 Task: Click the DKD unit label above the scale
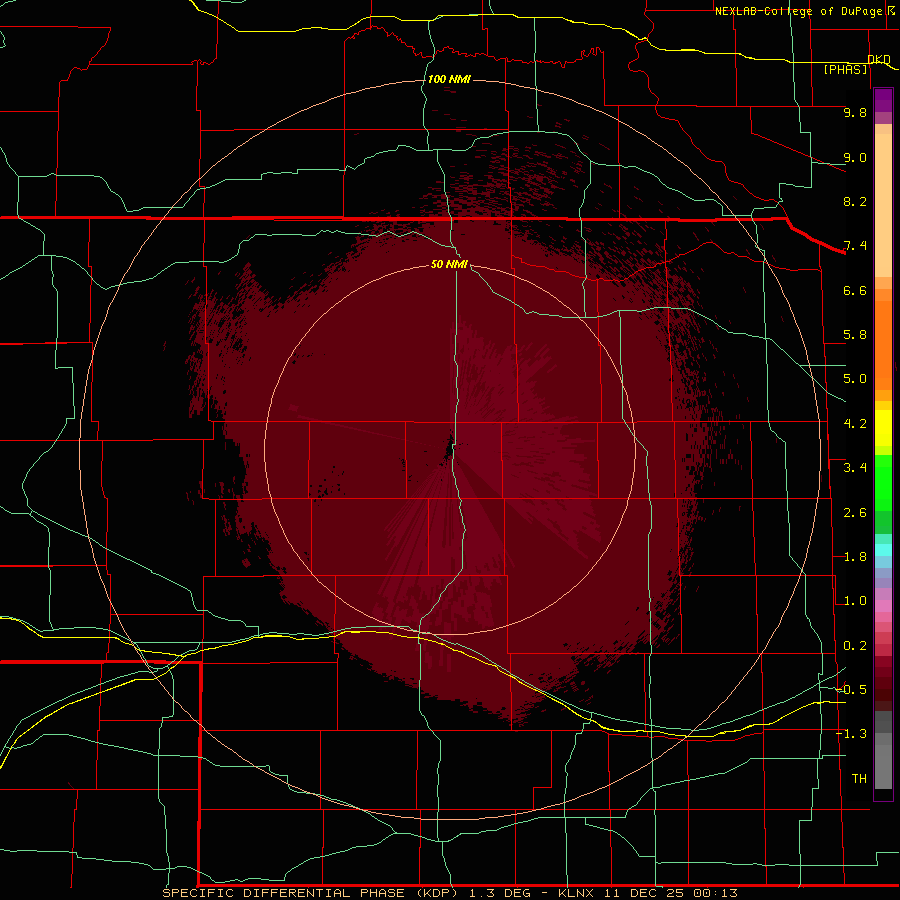[879, 60]
